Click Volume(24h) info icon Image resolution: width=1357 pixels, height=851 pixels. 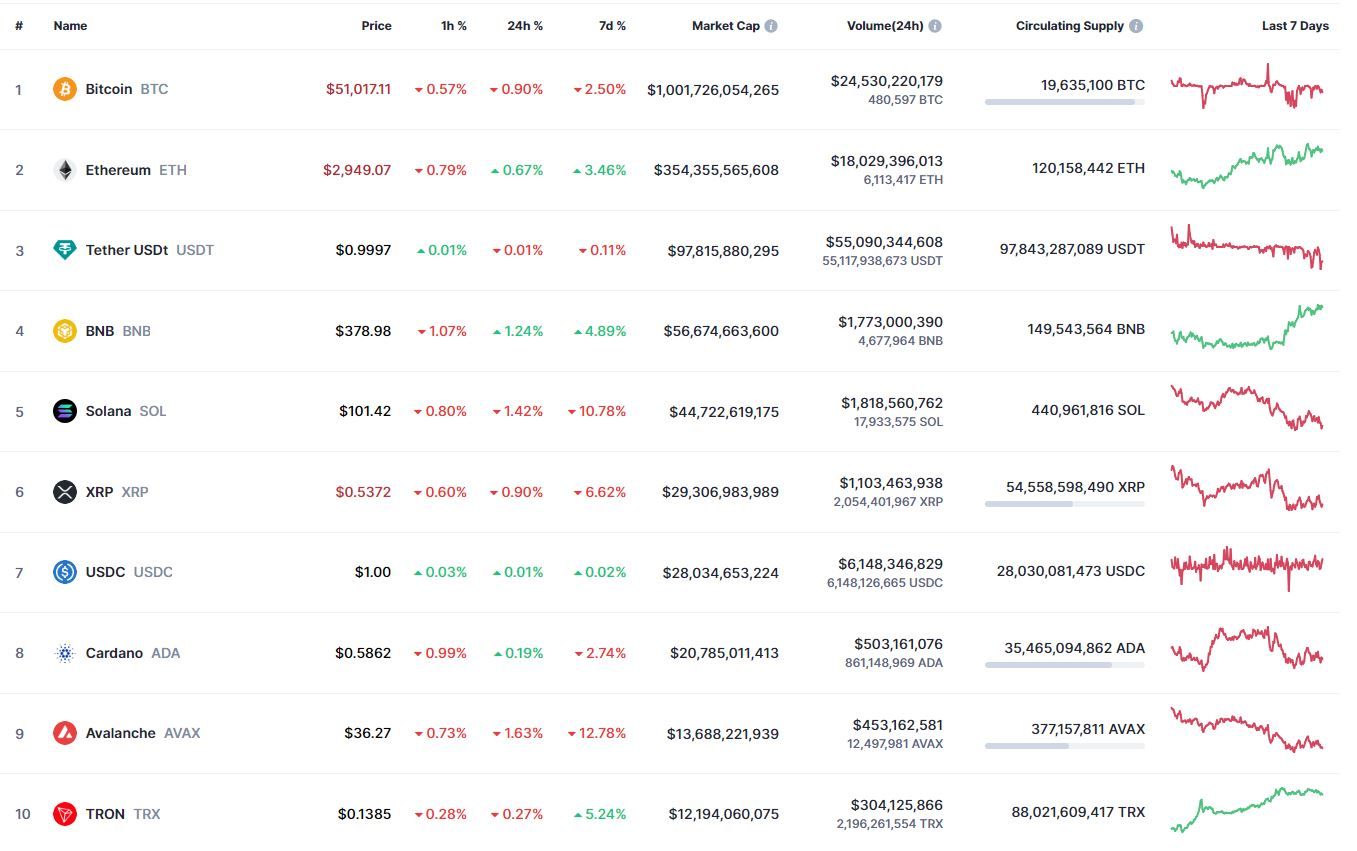[934, 26]
